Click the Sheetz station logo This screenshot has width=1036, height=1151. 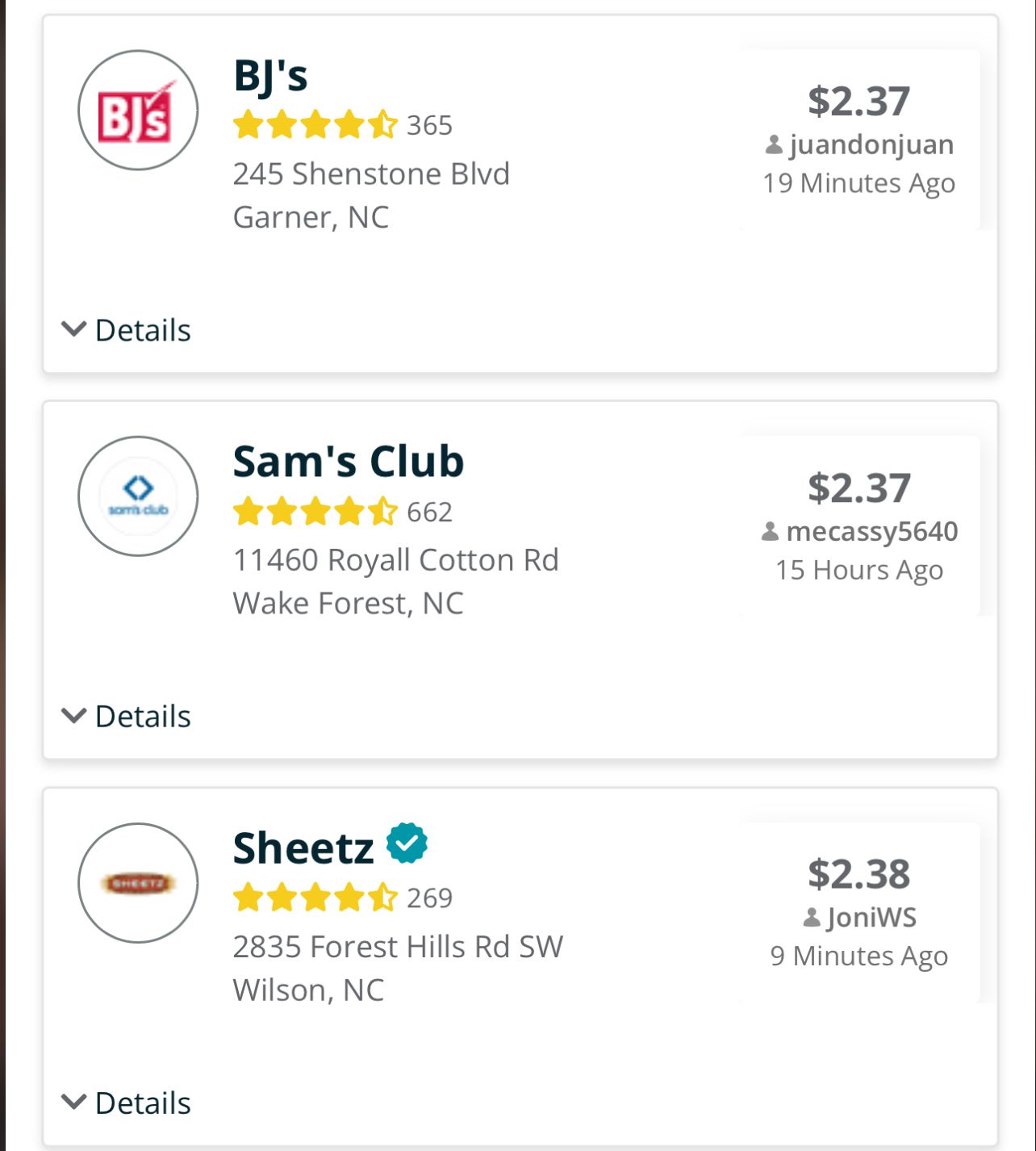(138, 883)
